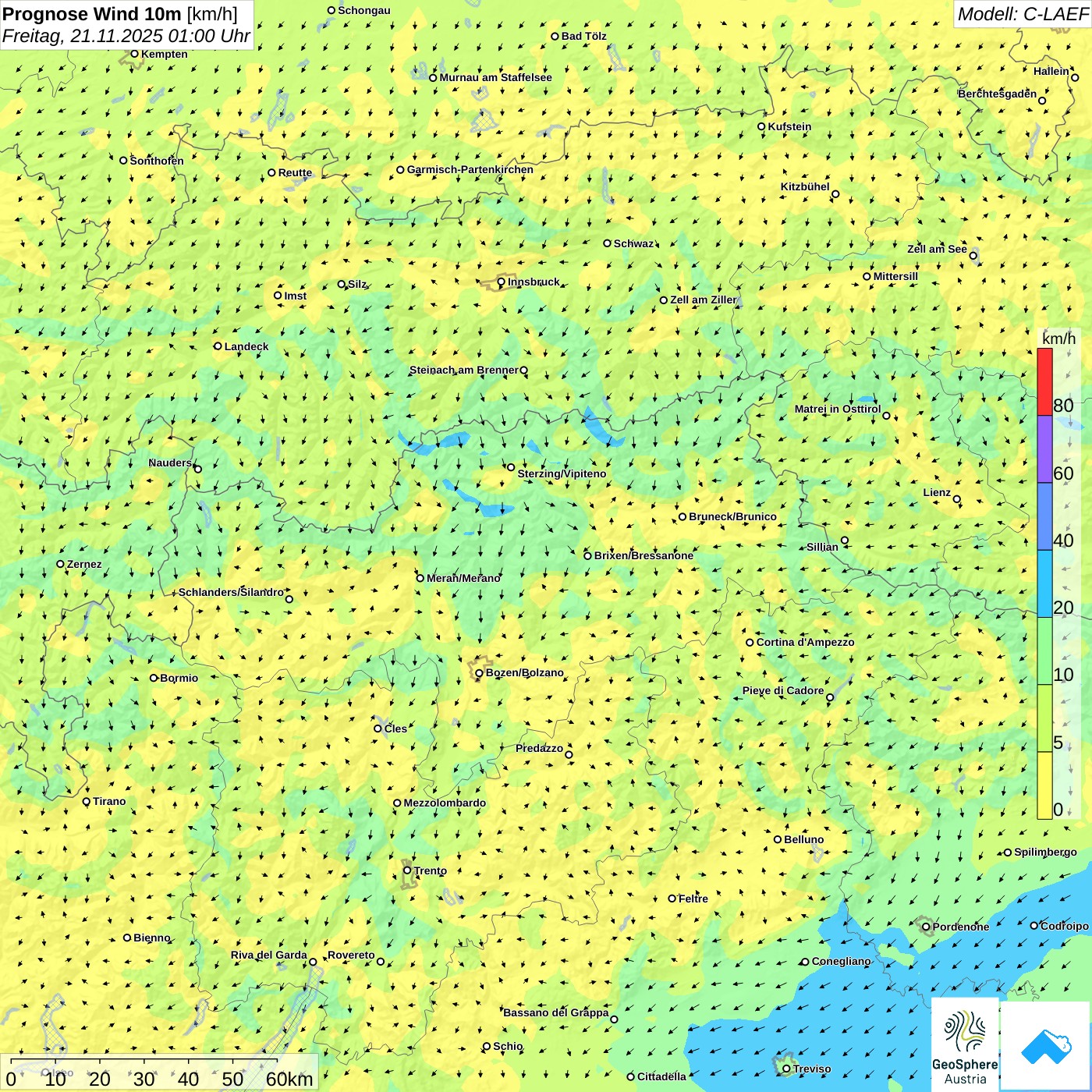The height and width of the screenshot is (1092, 1092).
Task: Click the Meran/Merano location marker
Action: [420, 578]
